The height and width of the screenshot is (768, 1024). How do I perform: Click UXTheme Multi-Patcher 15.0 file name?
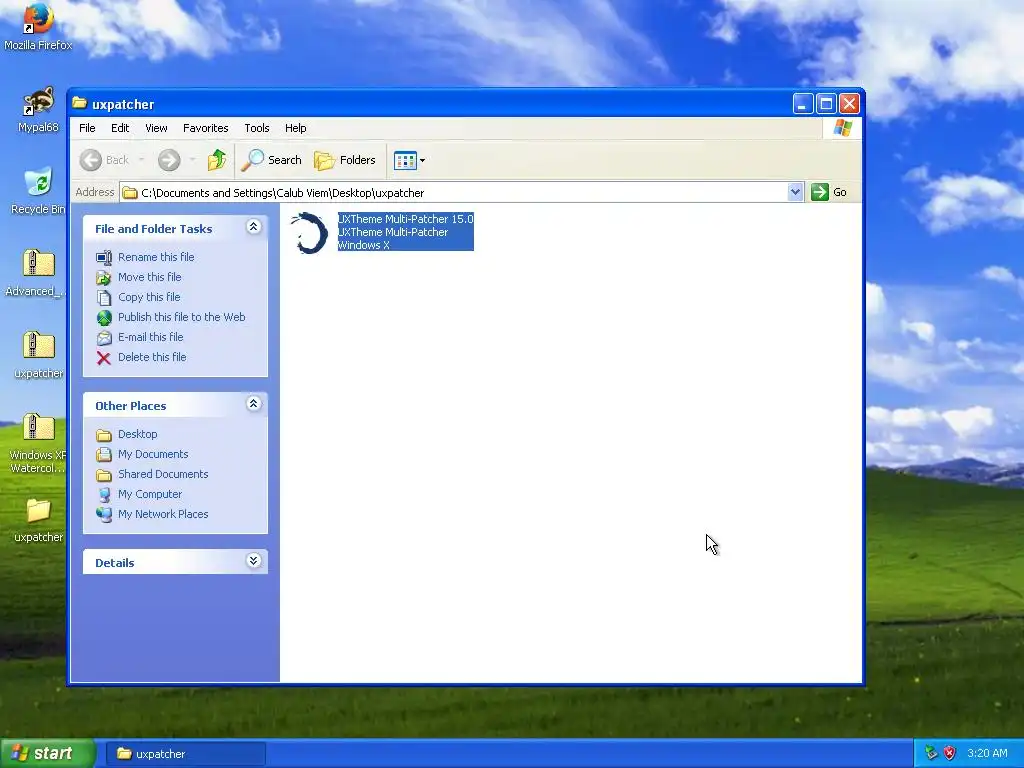coord(405,219)
